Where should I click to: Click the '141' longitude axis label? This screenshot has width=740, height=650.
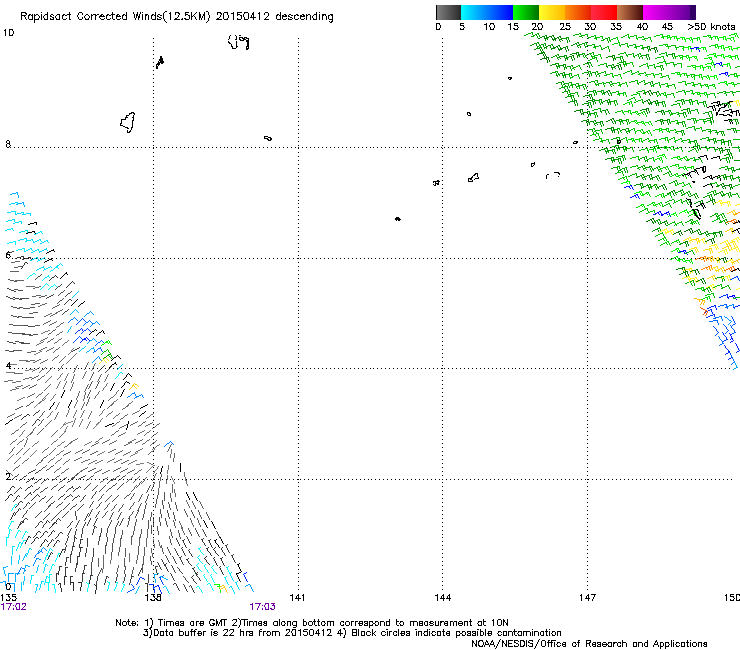297,598
